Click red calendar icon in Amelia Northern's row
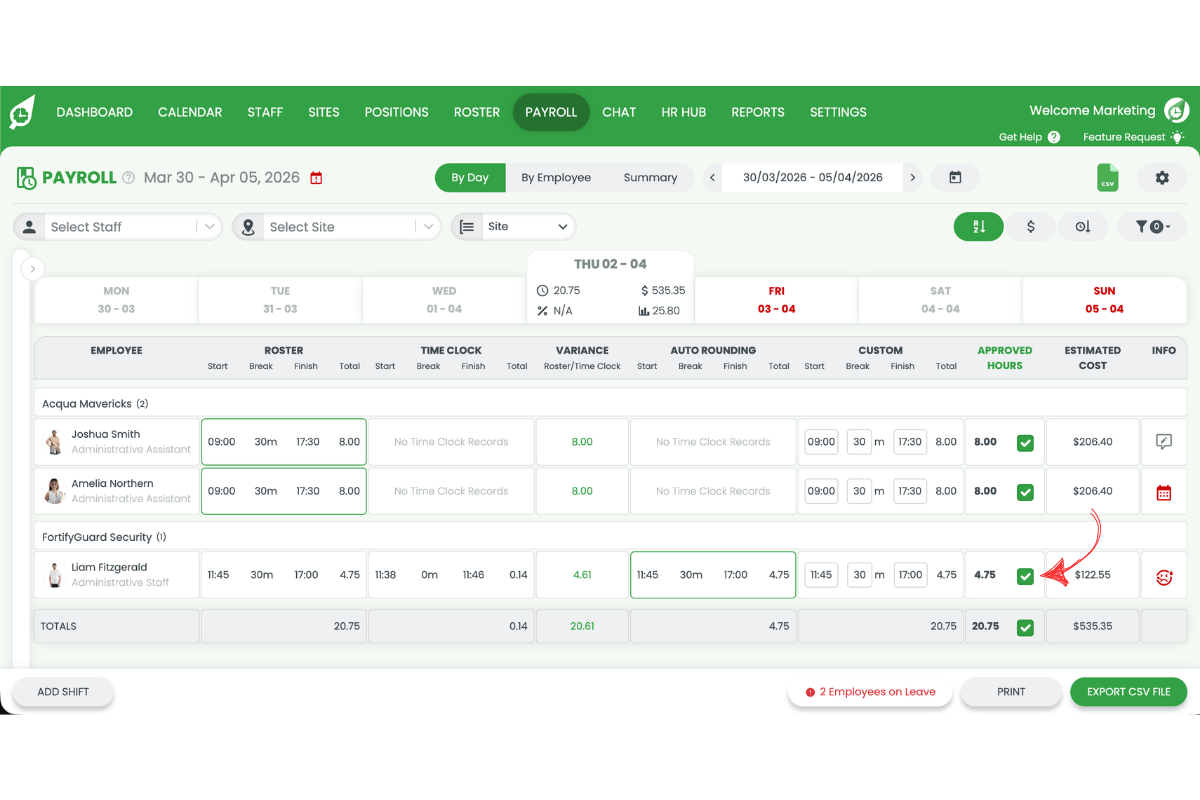The height and width of the screenshot is (800, 1200). click(x=1164, y=491)
